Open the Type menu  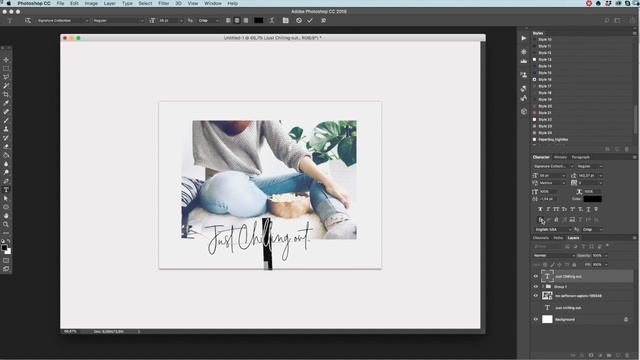click(x=127, y=3)
